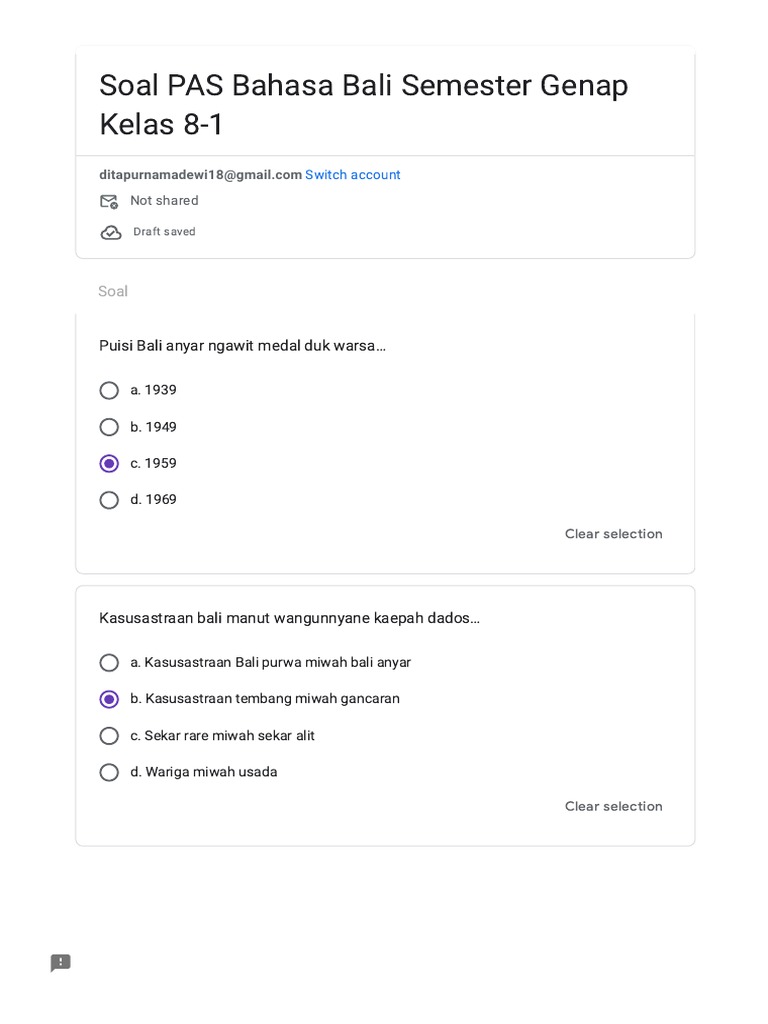Click the Draft saved cloud icon
This screenshot has width=768, height=1024.
pyautogui.click(x=111, y=232)
